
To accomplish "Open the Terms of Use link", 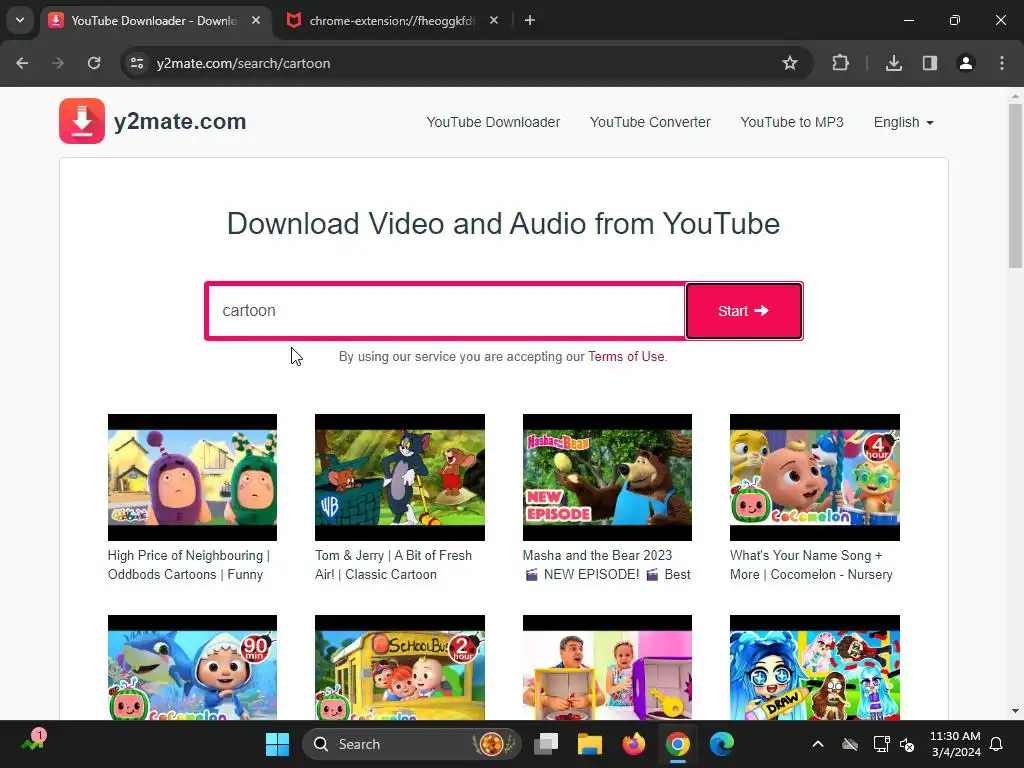I will click(626, 357).
